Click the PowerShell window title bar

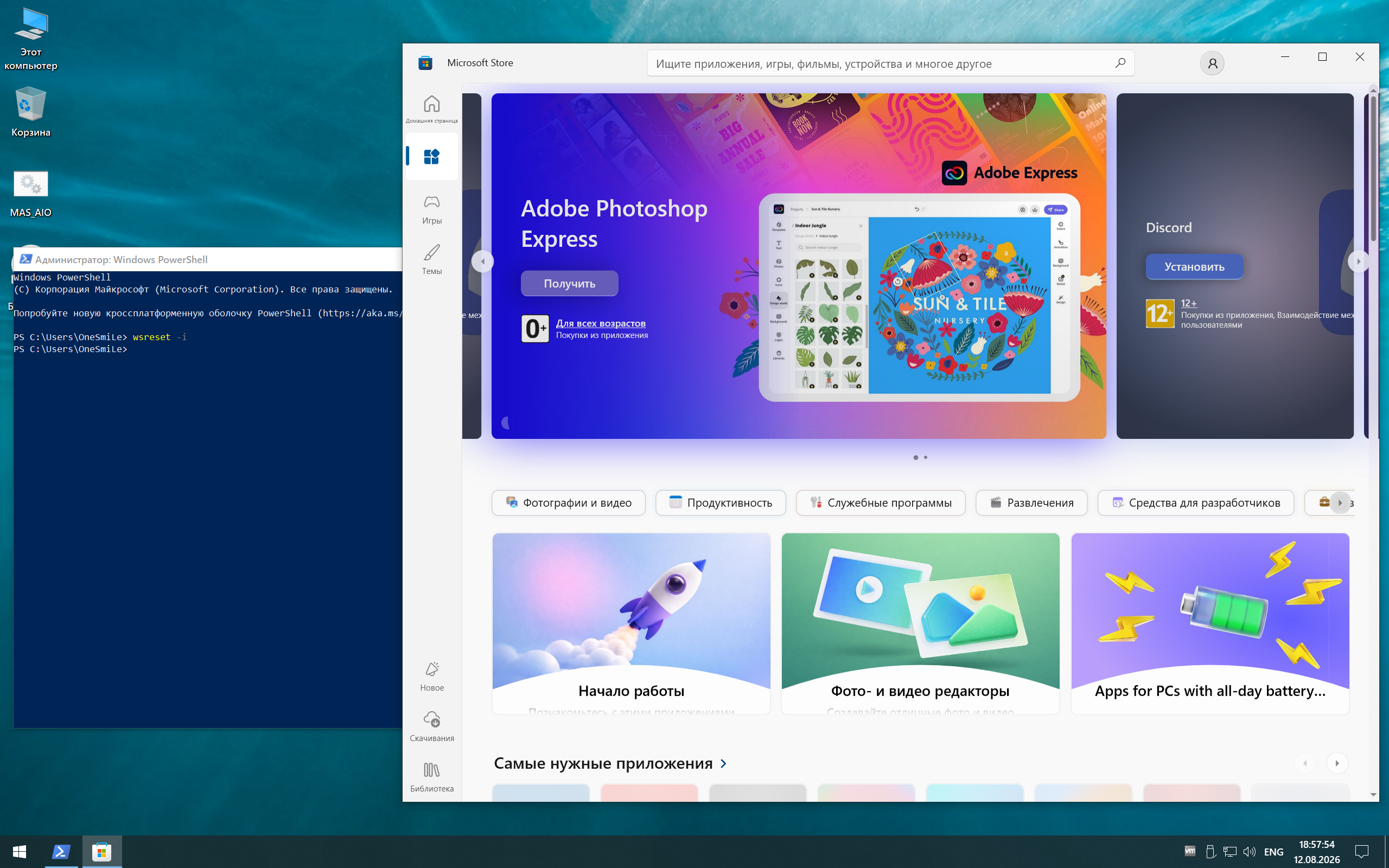(x=208, y=259)
